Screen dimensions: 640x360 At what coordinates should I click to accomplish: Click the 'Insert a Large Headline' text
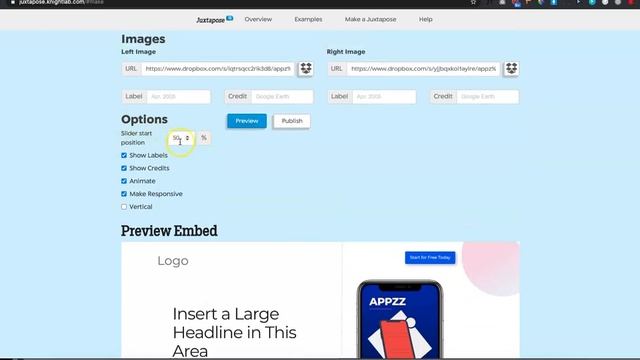(234, 332)
